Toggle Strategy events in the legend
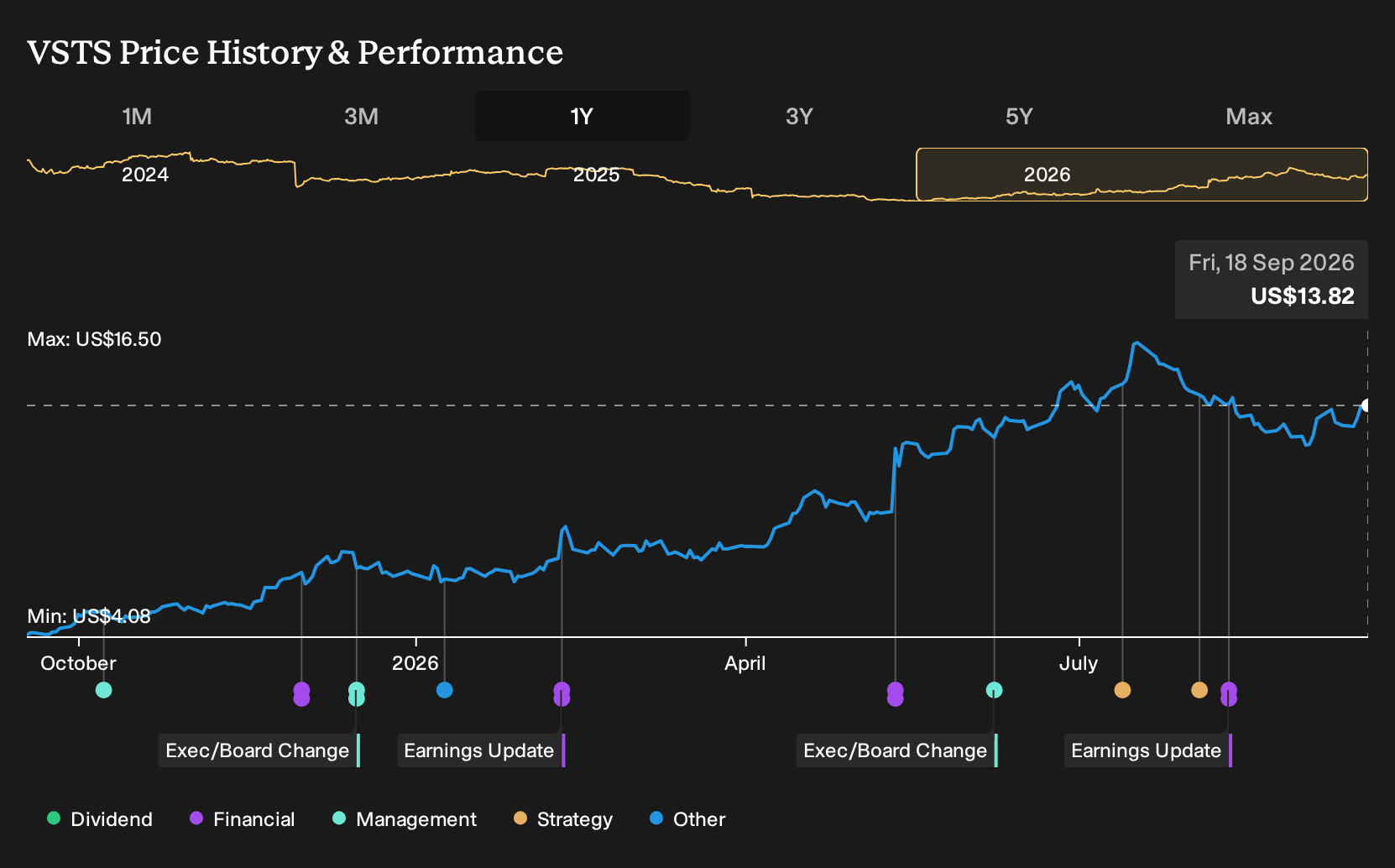The height and width of the screenshot is (868, 1395). 563,819
